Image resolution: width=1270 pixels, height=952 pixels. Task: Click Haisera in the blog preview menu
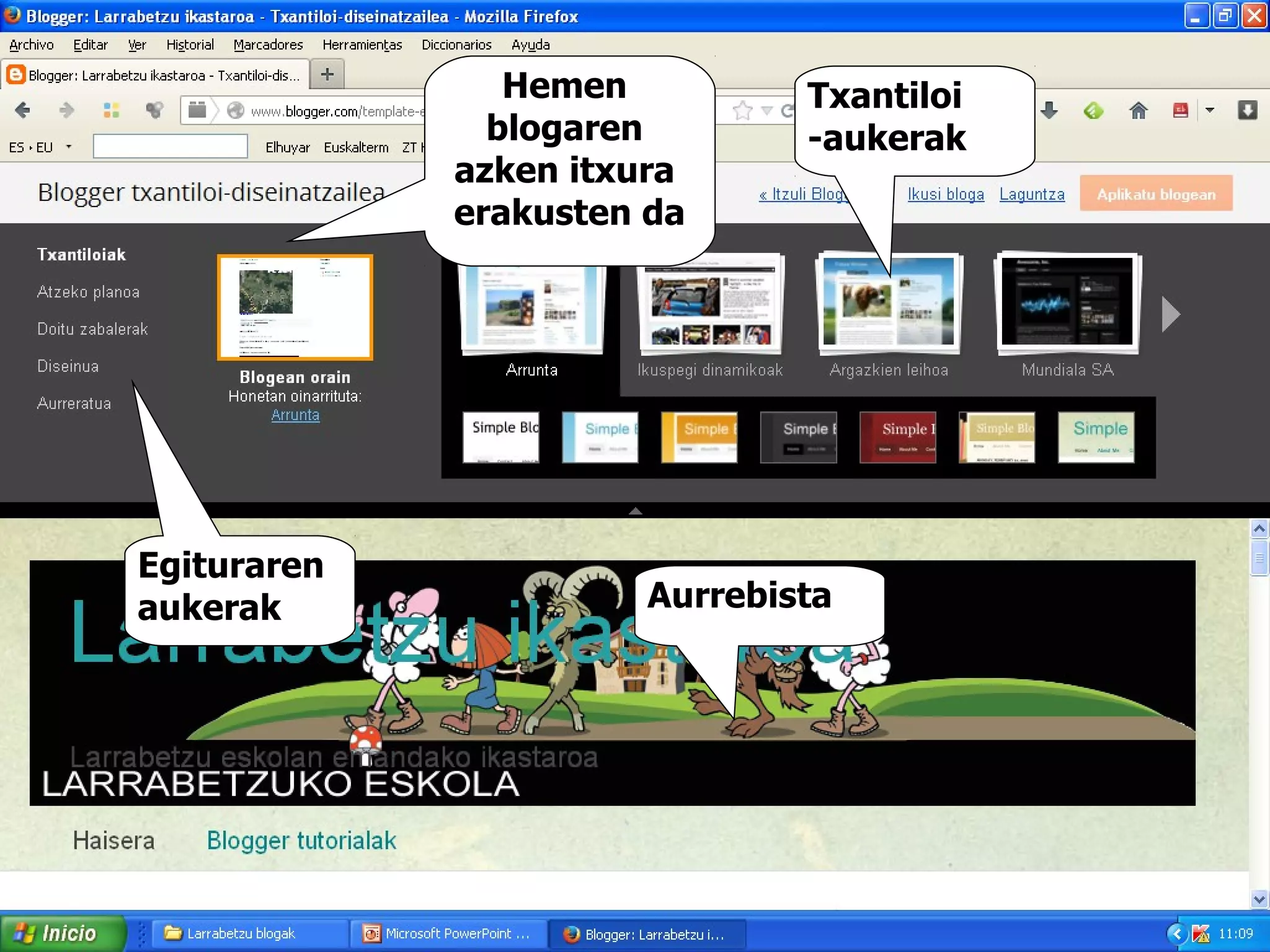[x=113, y=840]
